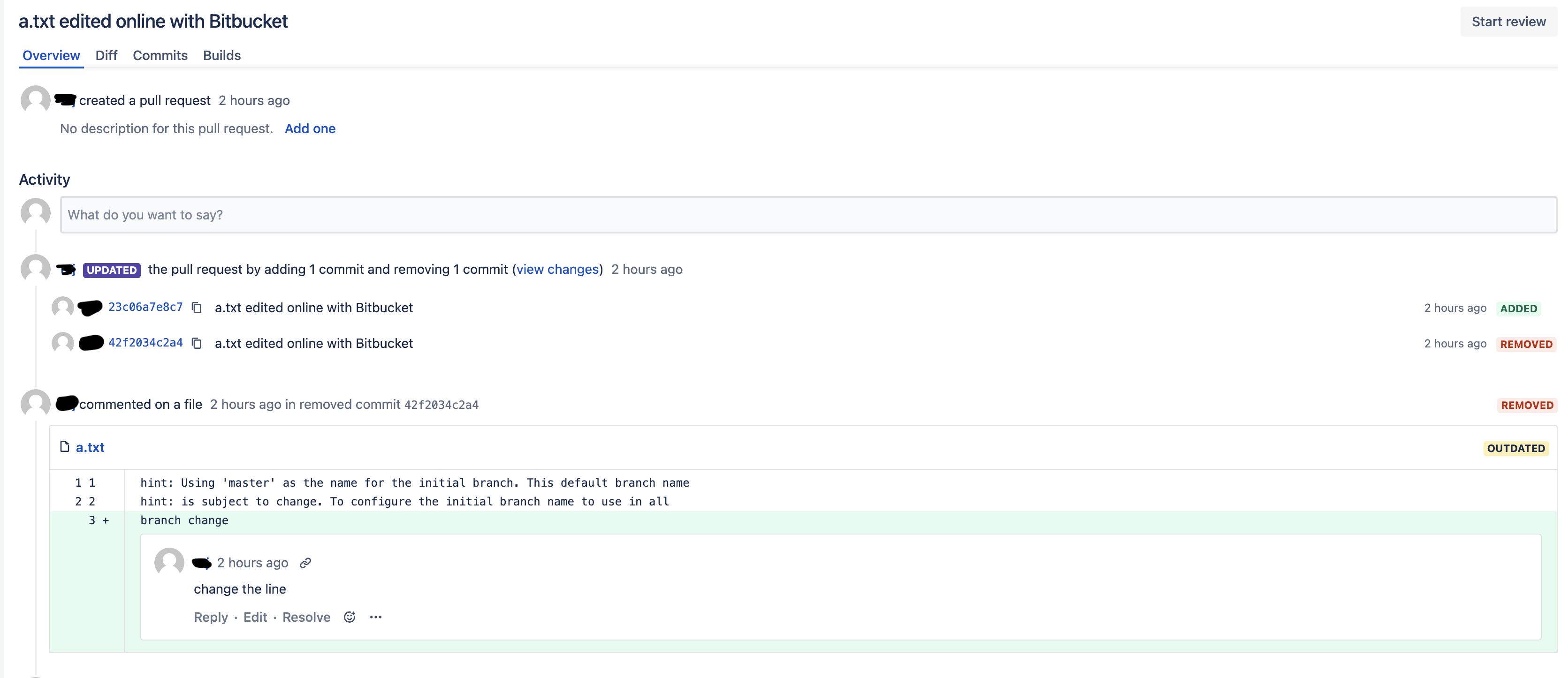The height and width of the screenshot is (678, 1568).
Task: Open the a.txt file link
Action: (90, 447)
